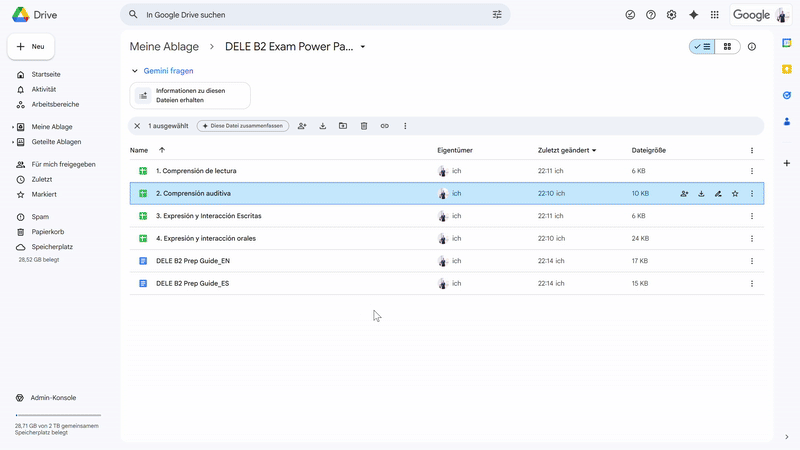Open Google Keep in side panel
The width and height of the screenshot is (800, 450).
click(787, 69)
